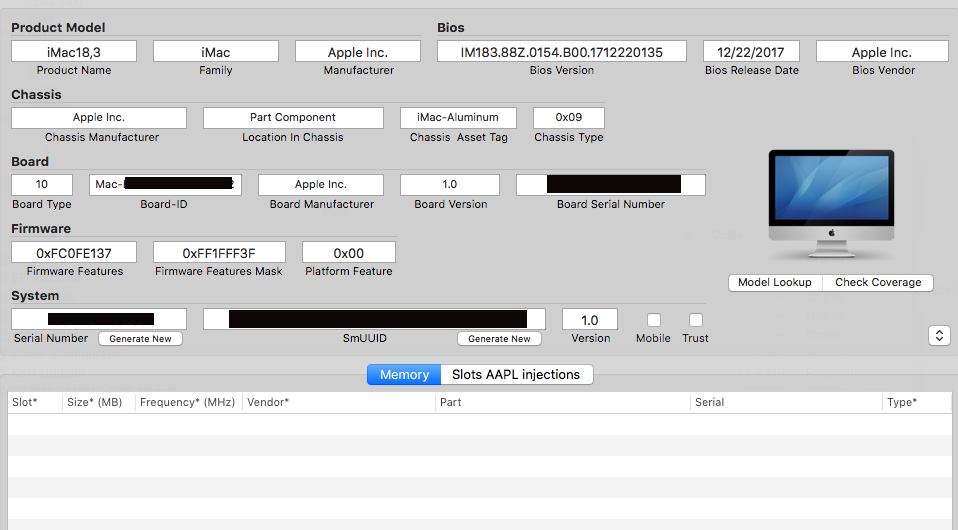
Task: Click the Slot* column header
Action: 35,402
